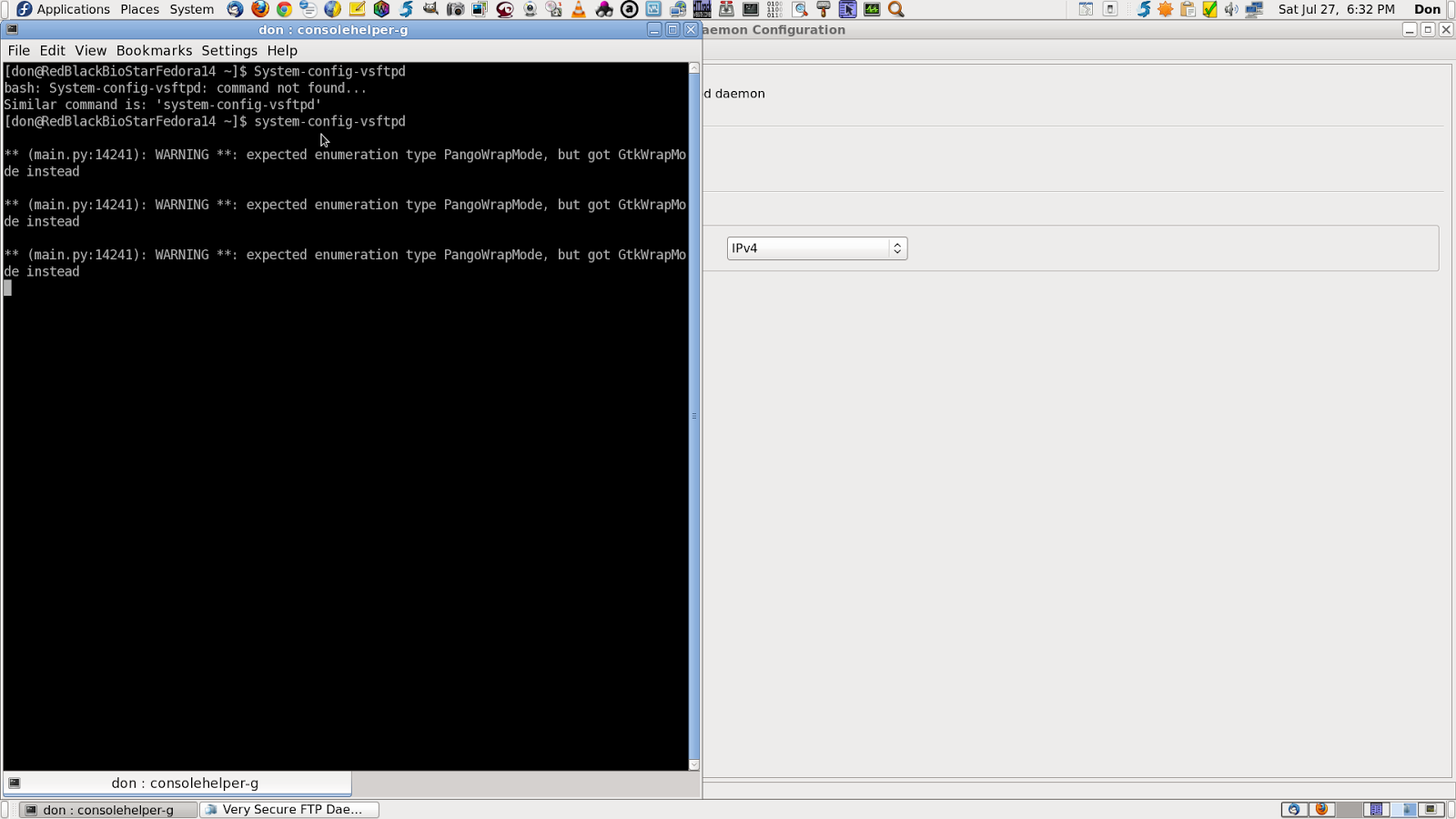
Task: Click the binary digits launcher icon
Action: tap(774, 9)
